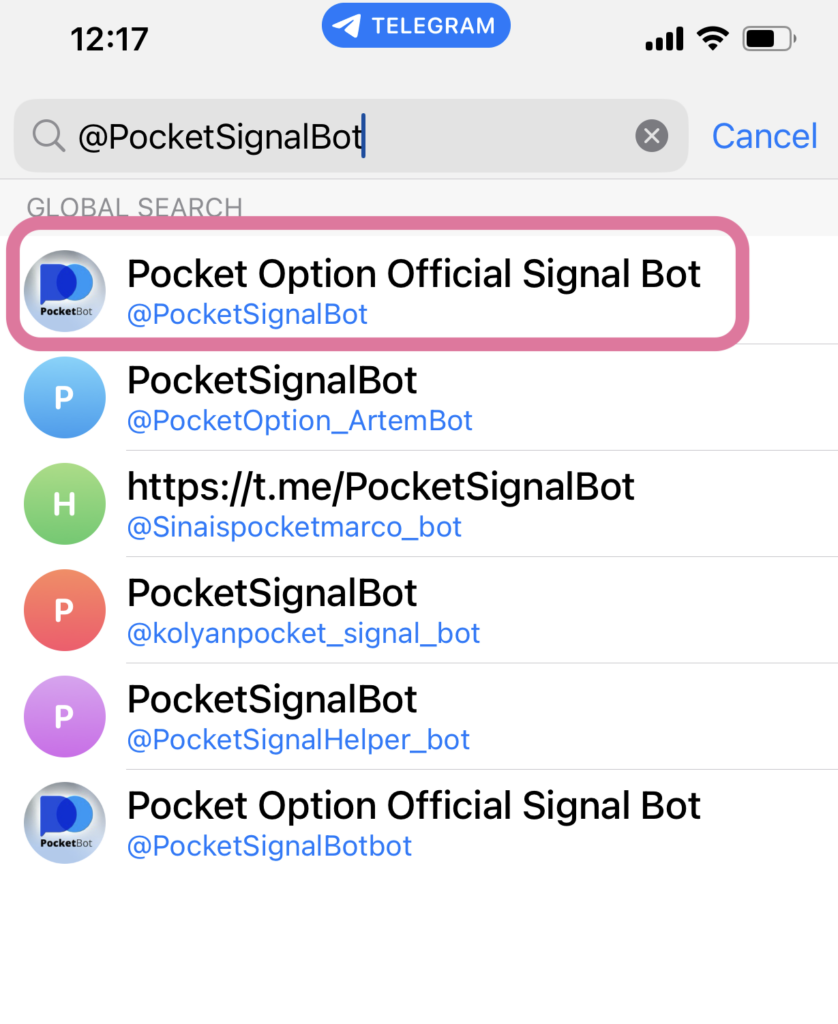Tap the PocketBot logo avatar in the last result

click(x=65, y=823)
